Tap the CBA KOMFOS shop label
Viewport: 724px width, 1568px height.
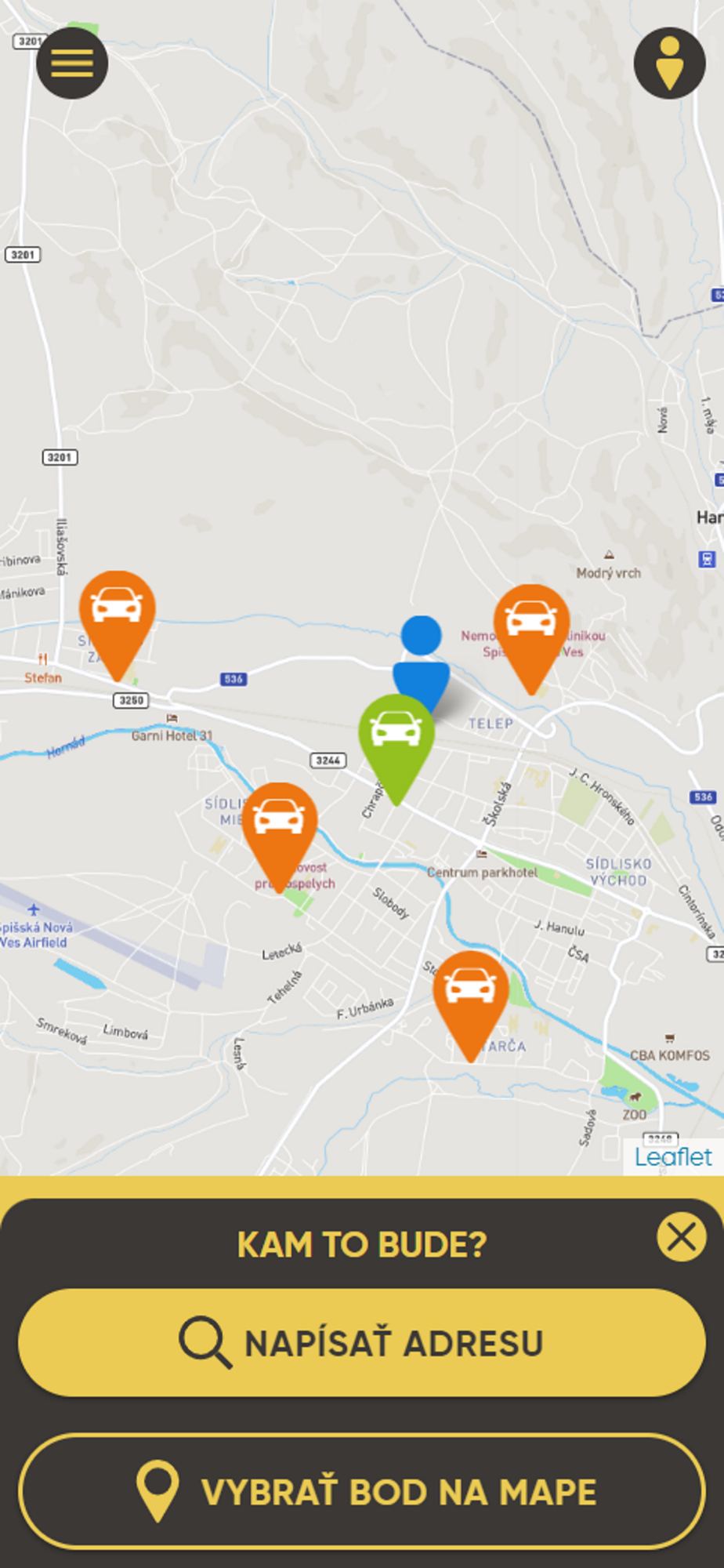click(670, 1055)
